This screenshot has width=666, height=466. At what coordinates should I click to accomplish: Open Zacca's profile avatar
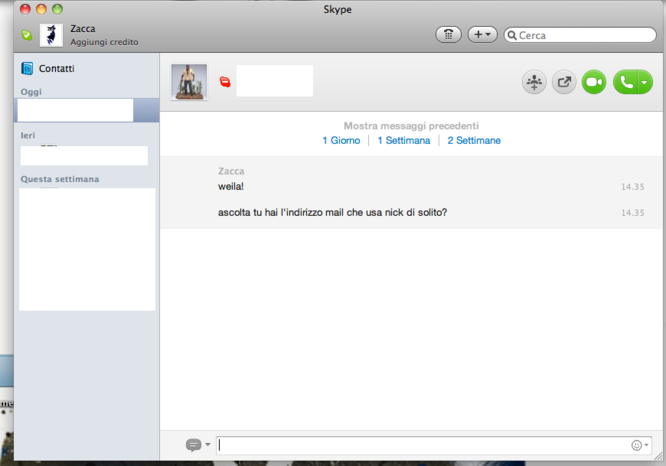pos(51,35)
